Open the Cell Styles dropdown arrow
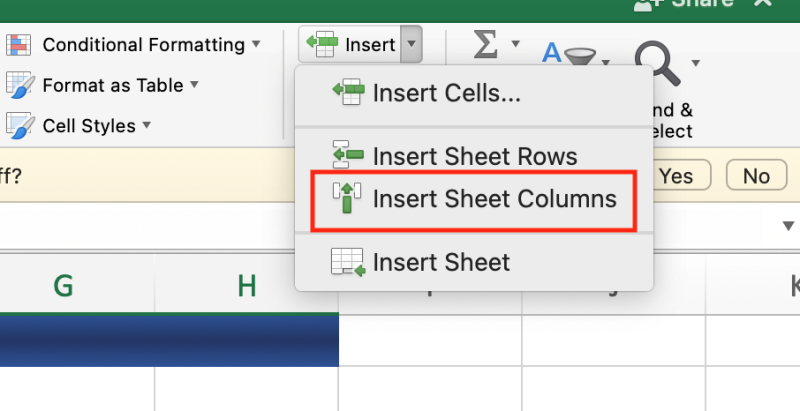The height and width of the screenshot is (411, 800). pyautogui.click(x=146, y=125)
